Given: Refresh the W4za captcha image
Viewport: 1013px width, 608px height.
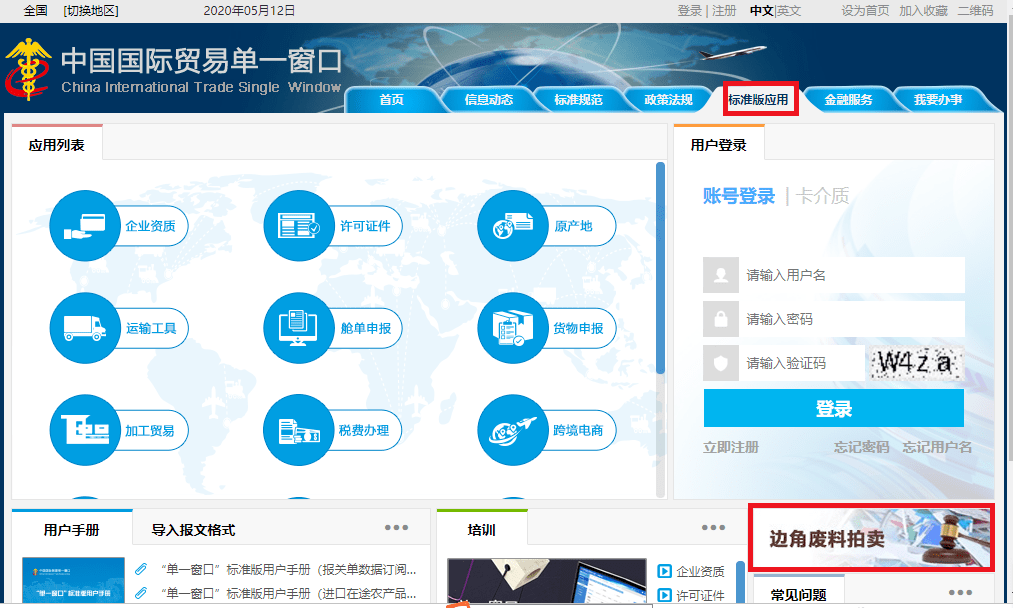Looking at the screenshot, I should (x=917, y=363).
